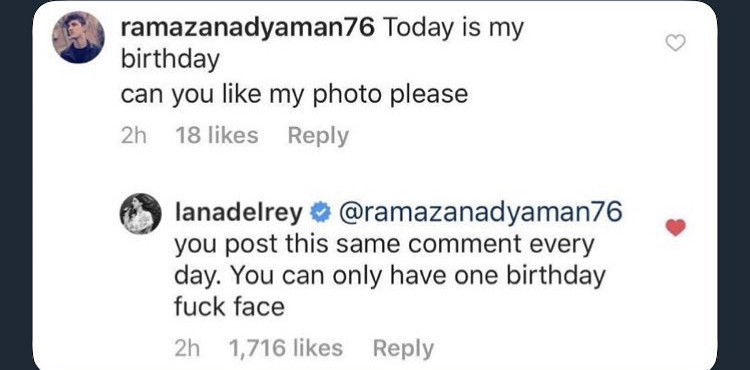Open the lanadelrey username link
This screenshot has height=370, width=750.
pyautogui.click(x=239, y=213)
